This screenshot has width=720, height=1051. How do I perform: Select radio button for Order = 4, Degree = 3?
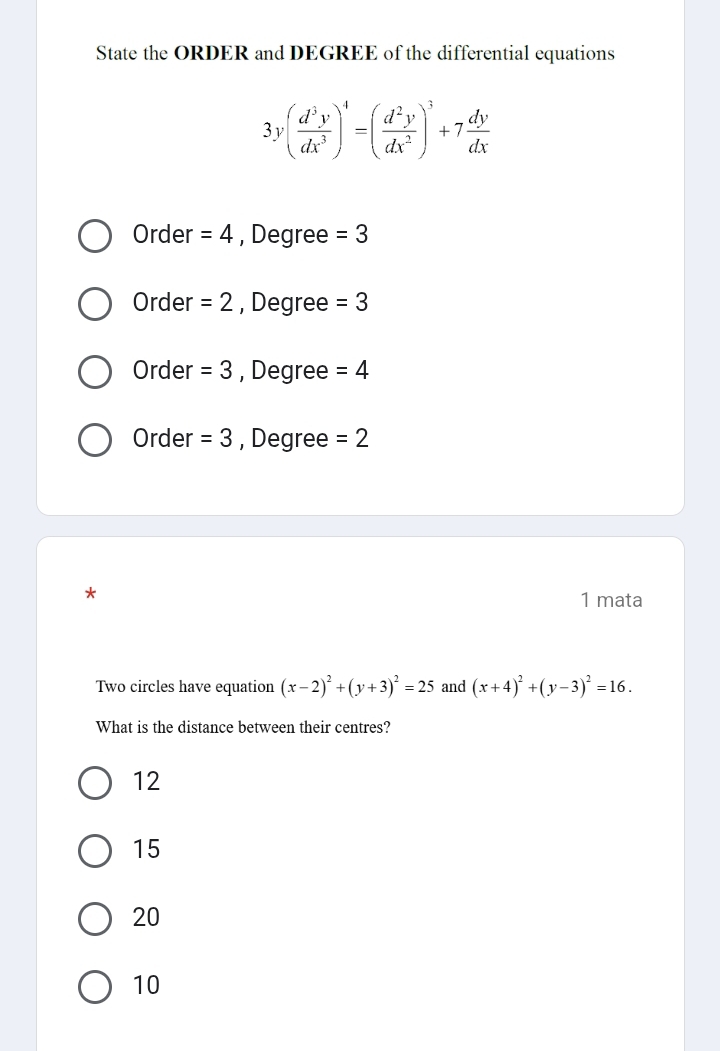[x=95, y=237]
